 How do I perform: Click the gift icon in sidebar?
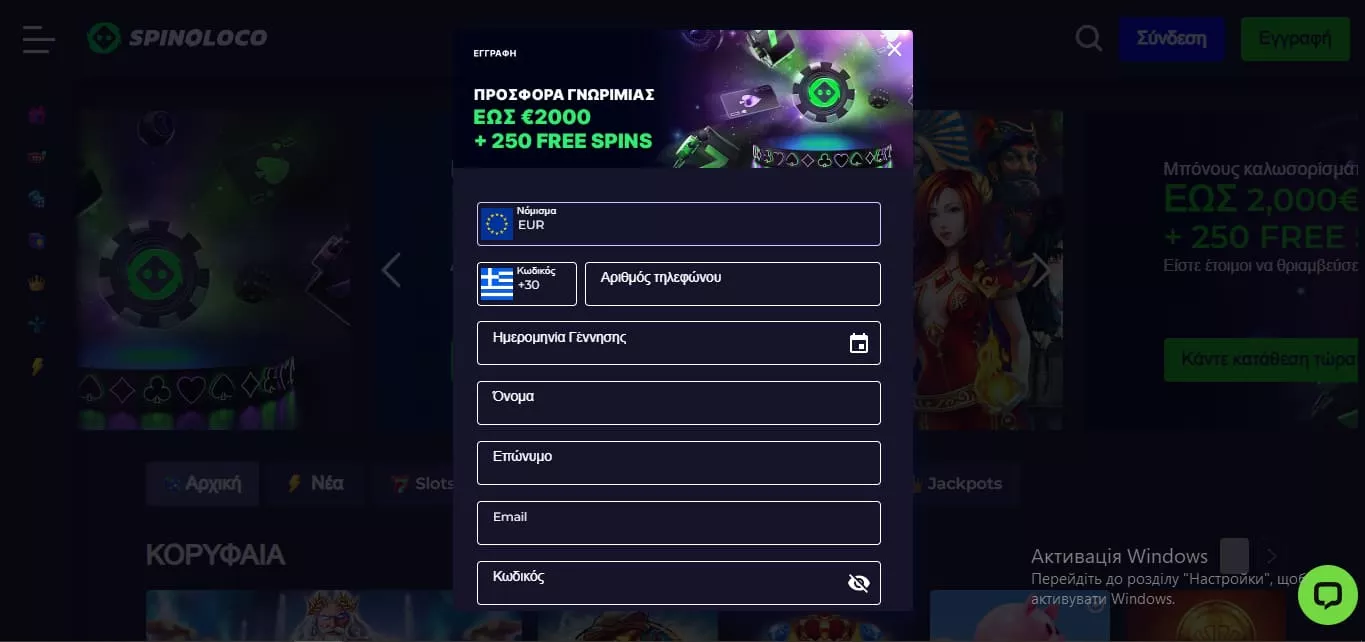[x=37, y=115]
